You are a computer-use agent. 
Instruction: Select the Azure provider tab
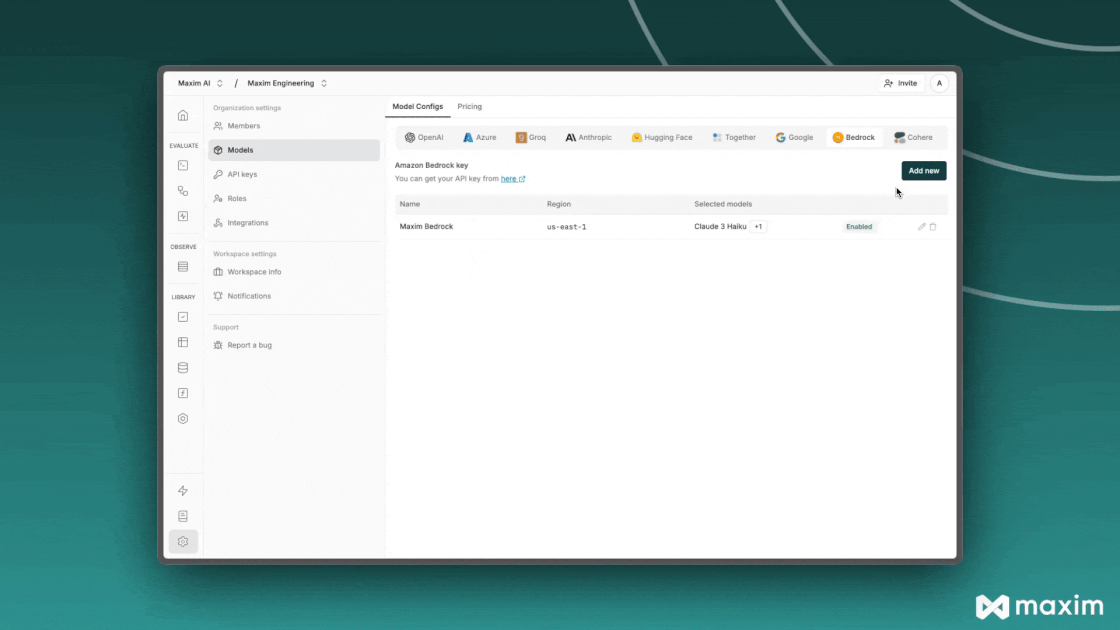click(479, 137)
